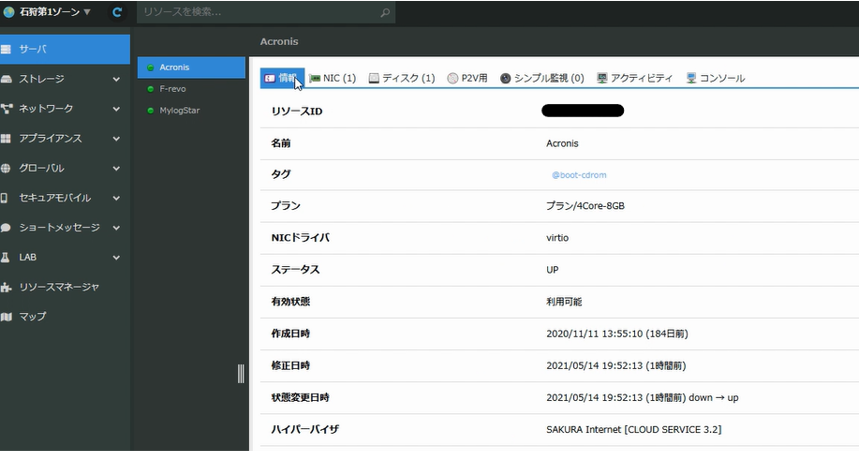Click the server icon beside サーバ
Viewport: 859px width, 451px height.
(6, 49)
